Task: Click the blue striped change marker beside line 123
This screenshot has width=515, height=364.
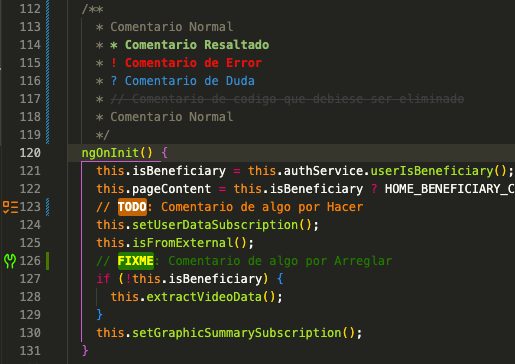Action: [48, 207]
